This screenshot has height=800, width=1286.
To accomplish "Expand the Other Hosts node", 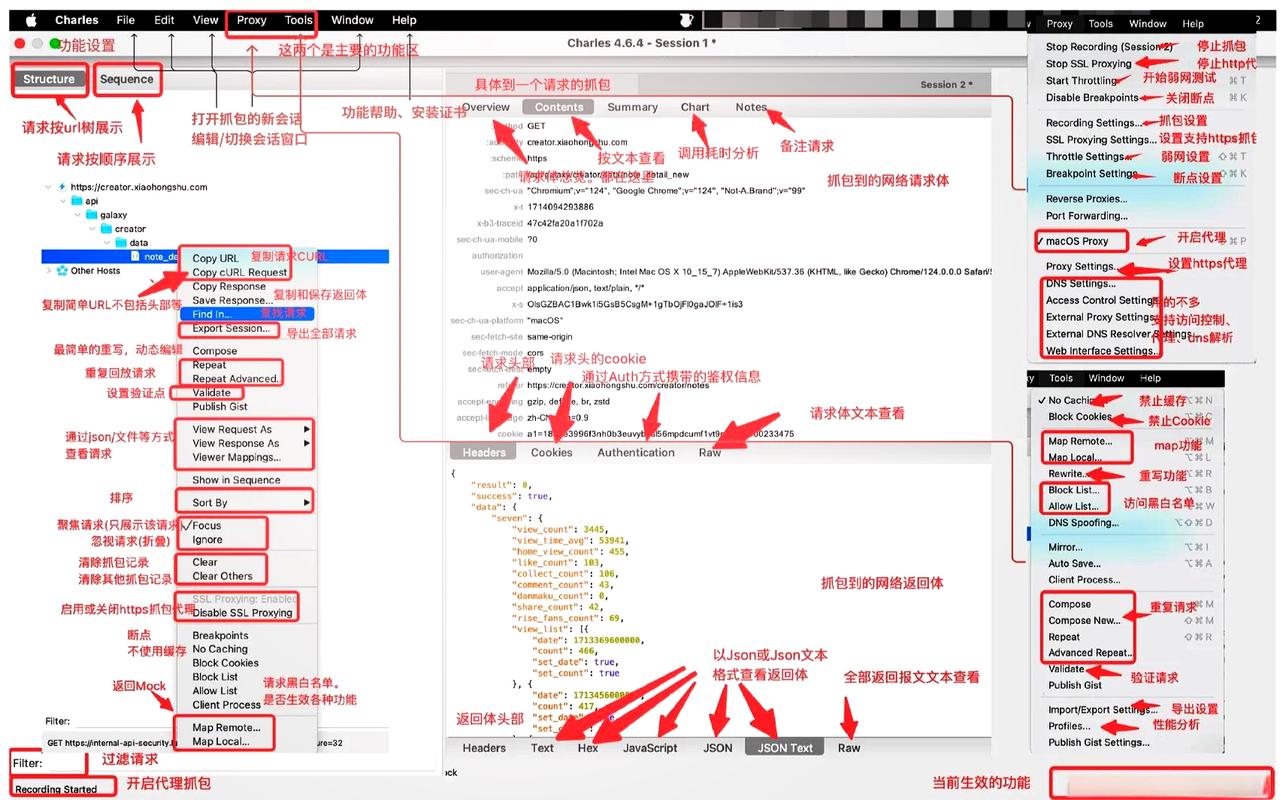I will click(48, 271).
